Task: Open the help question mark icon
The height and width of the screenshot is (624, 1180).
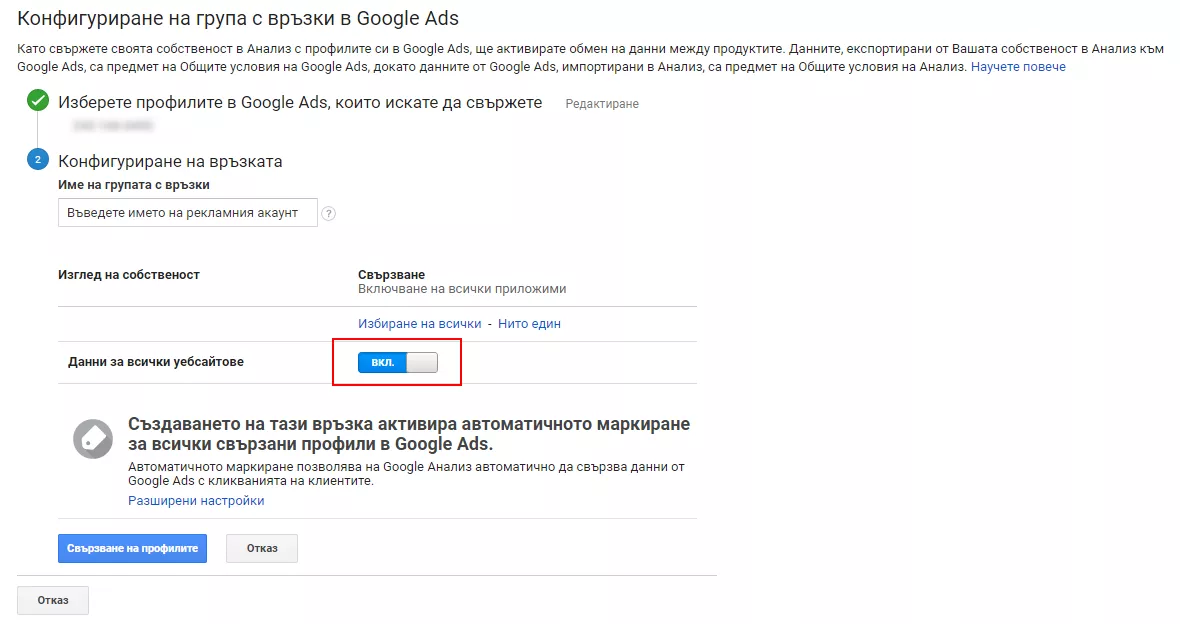Action: [x=328, y=214]
